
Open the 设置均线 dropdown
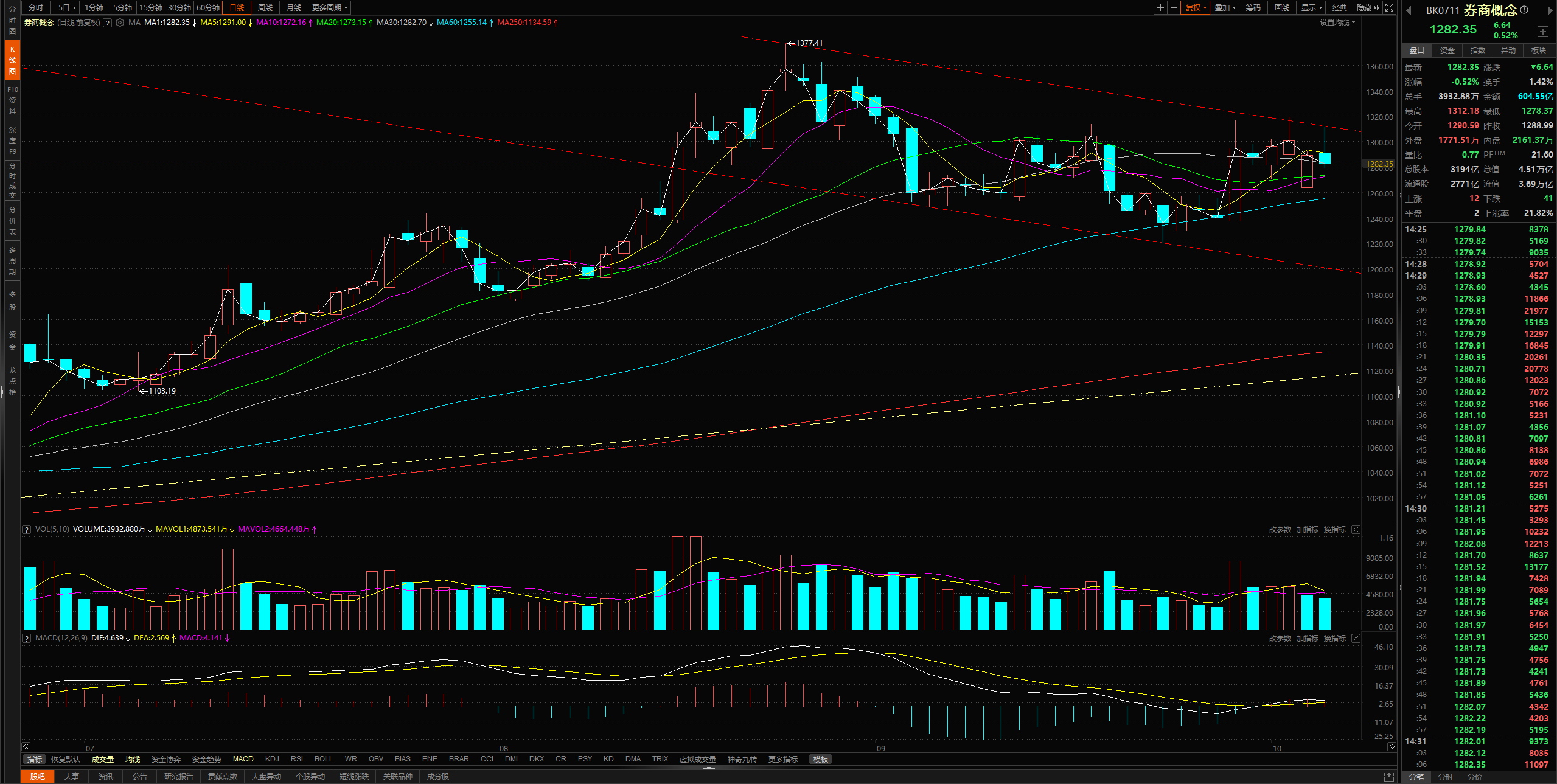point(1337,23)
